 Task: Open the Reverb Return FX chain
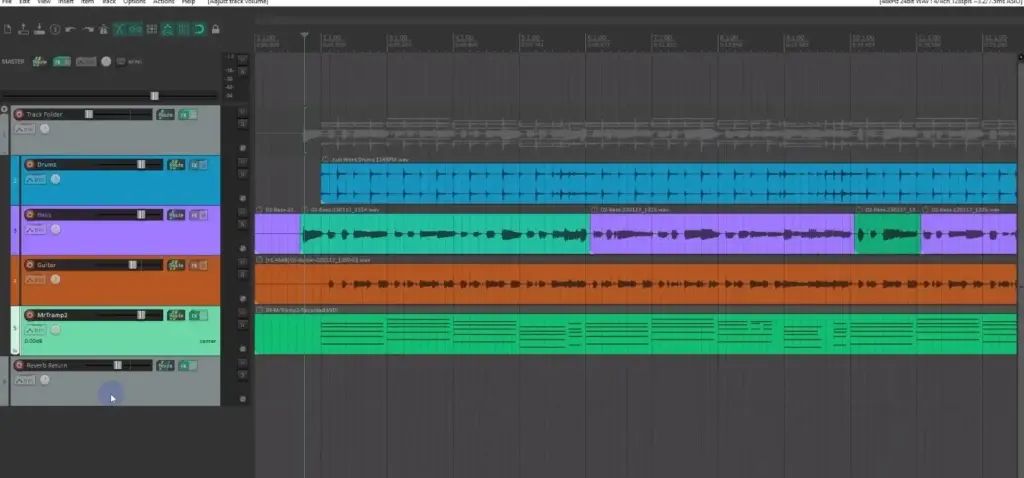click(188, 366)
